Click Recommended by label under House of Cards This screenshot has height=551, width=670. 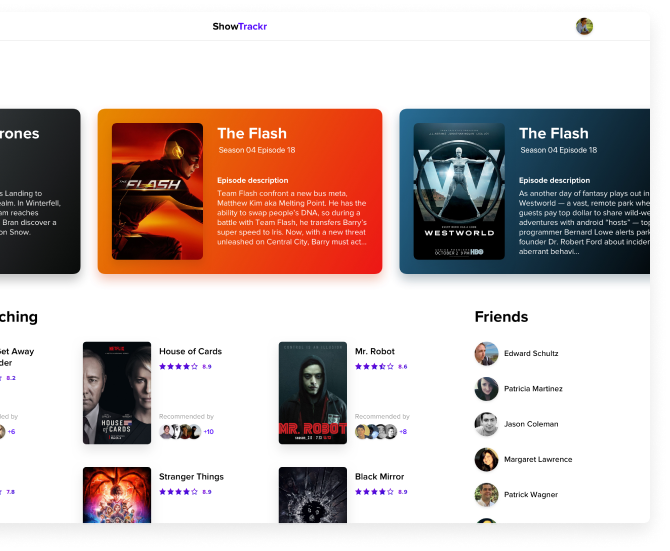(186, 416)
